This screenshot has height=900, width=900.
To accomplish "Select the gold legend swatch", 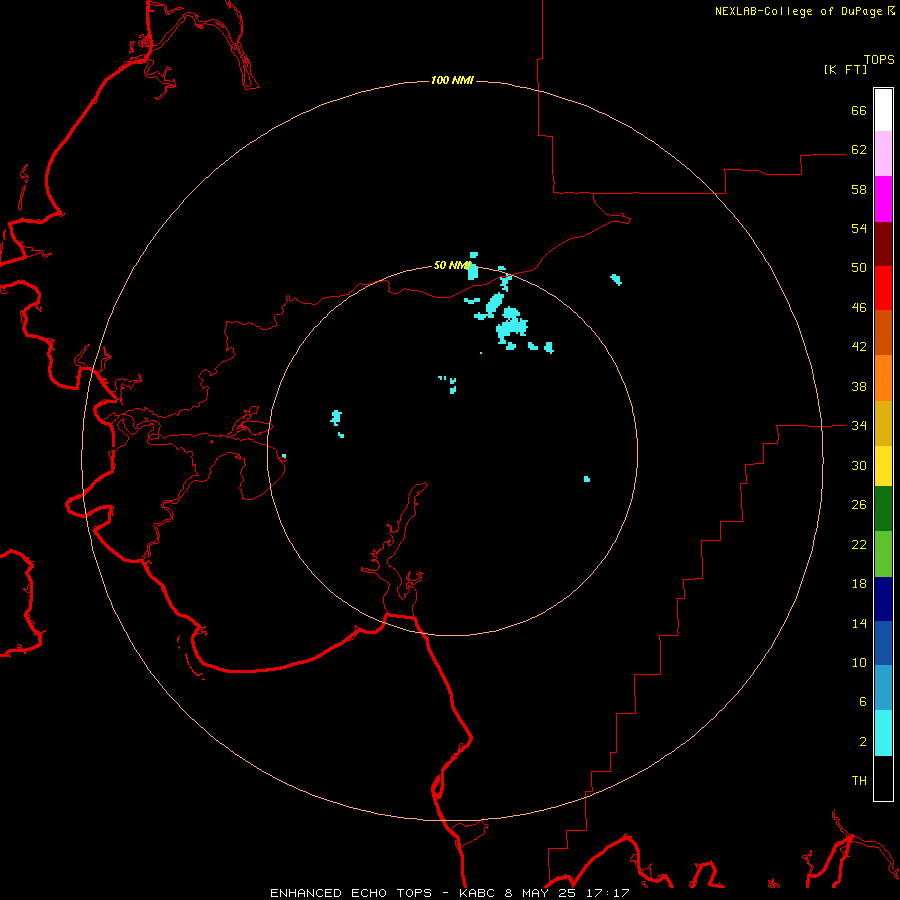I will tap(883, 423).
